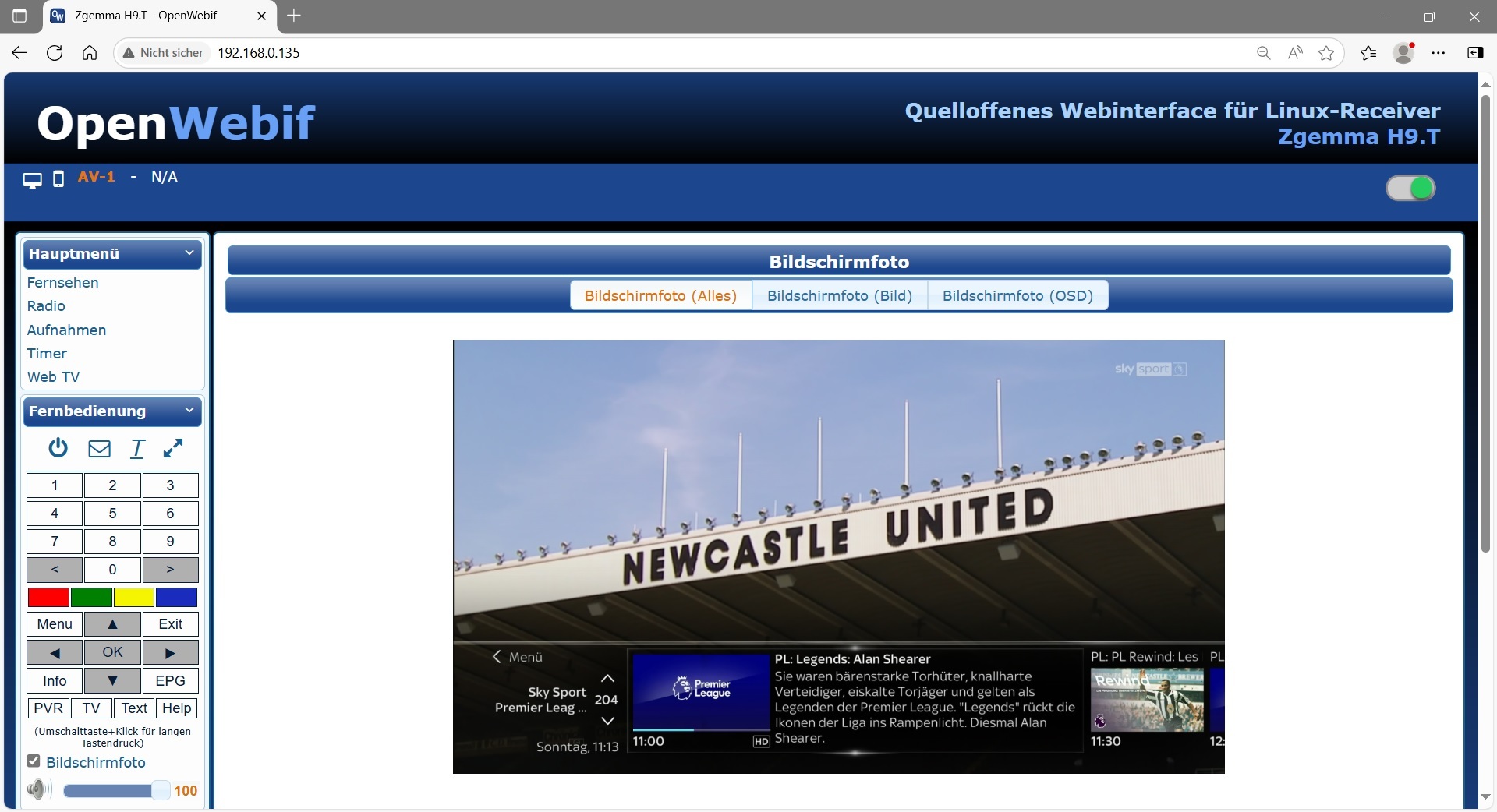Image resolution: width=1497 pixels, height=812 pixels.
Task: Click the remote next (>) button
Action: pos(170,570)
